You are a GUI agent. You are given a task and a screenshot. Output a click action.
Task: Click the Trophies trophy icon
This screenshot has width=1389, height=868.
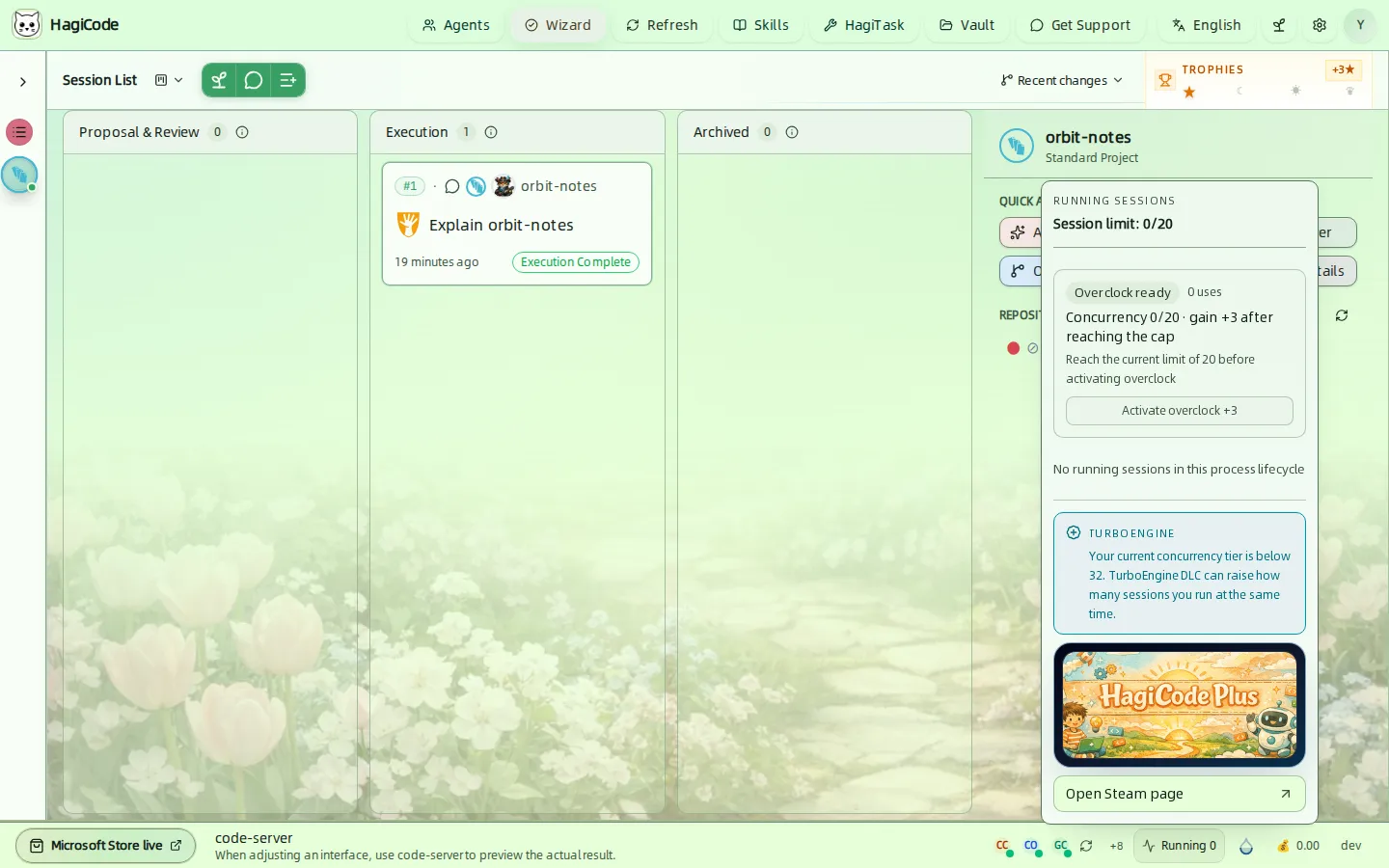[1165, 80]
